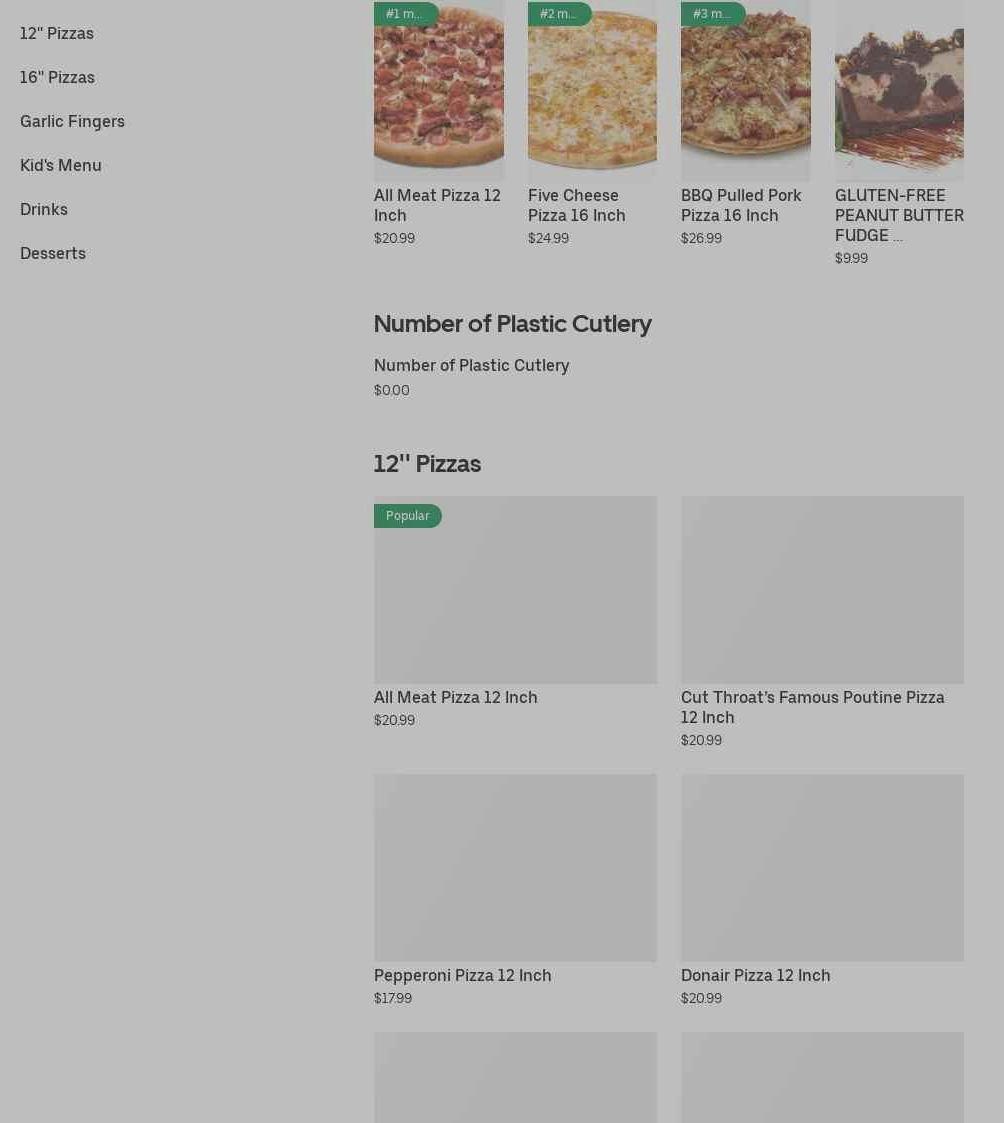Open the Number of Plastic Cutlery item

[x=471, y=366]
